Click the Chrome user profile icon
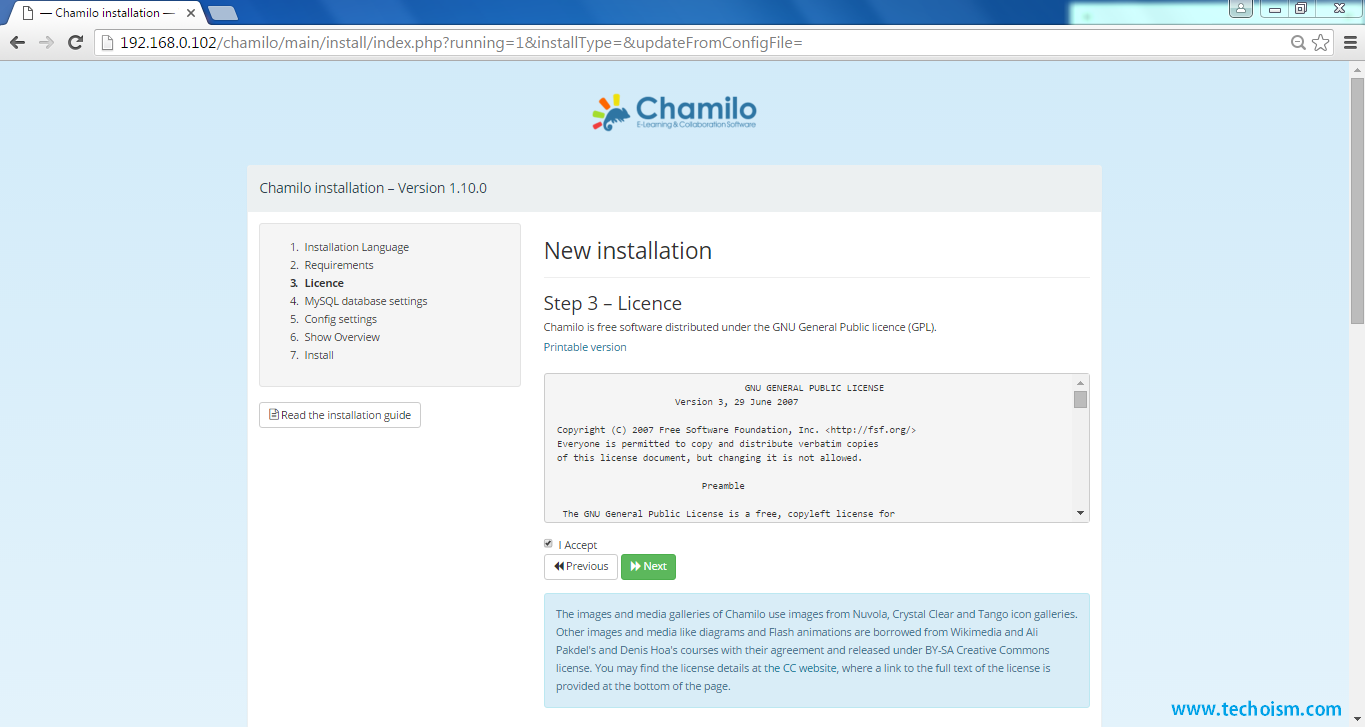The height and width of the screenshot is (727, 1365). [x=1240, y=8]
